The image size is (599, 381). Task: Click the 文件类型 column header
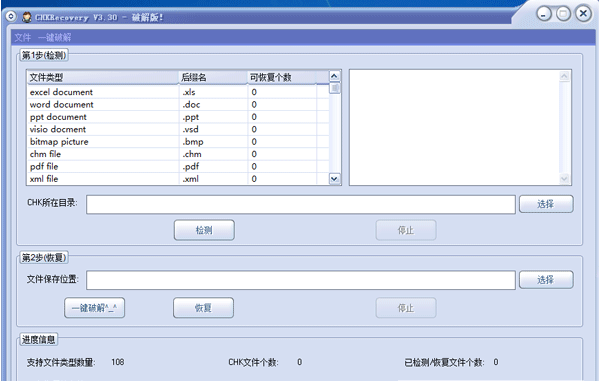(x=103, y=78)
